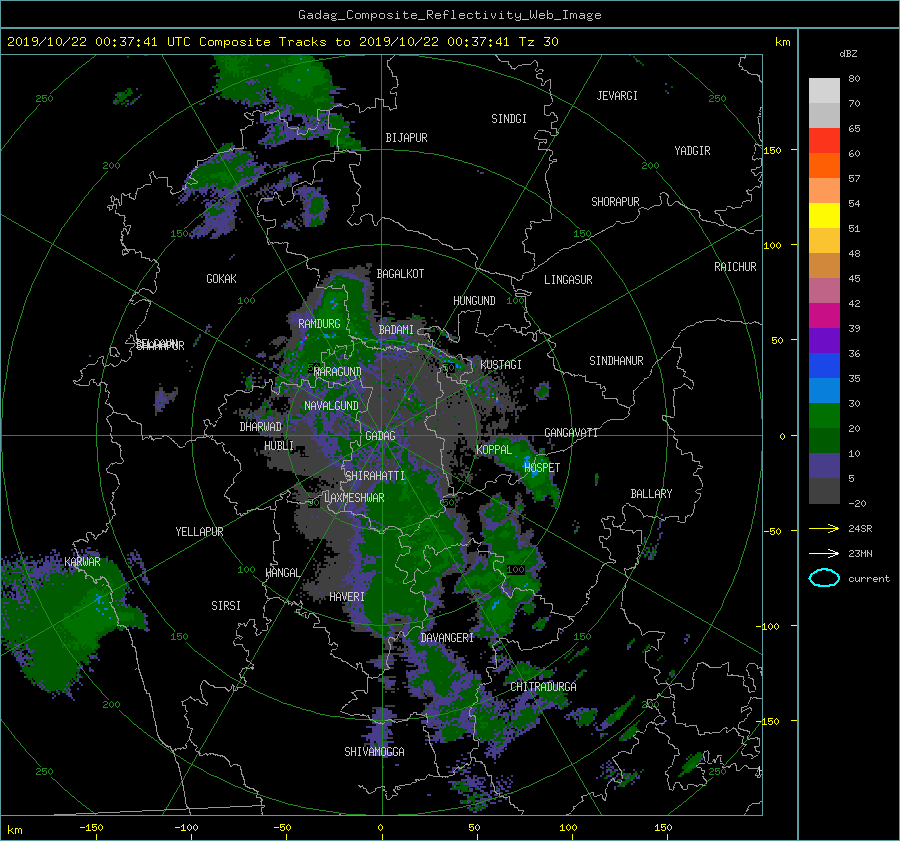Click the Gadag Composite Reflectivity title text
This screenshot has height=841, width=900.
click(449, 14)
